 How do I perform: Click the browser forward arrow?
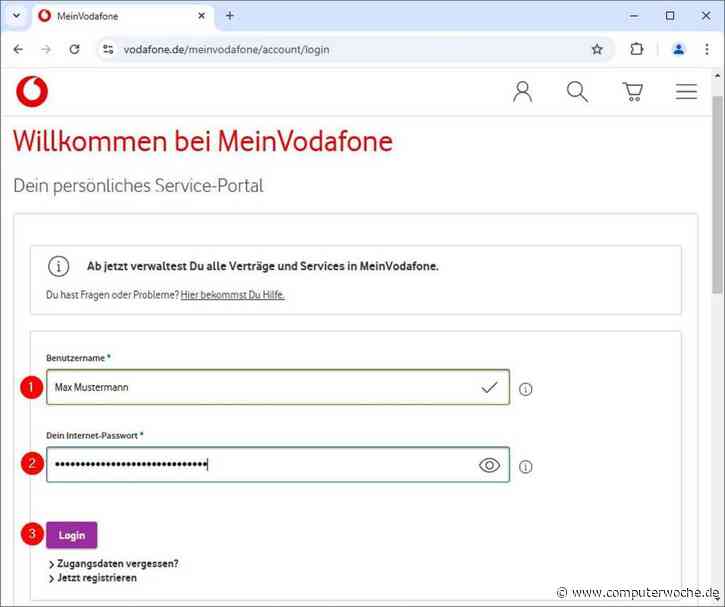point(46,49)
